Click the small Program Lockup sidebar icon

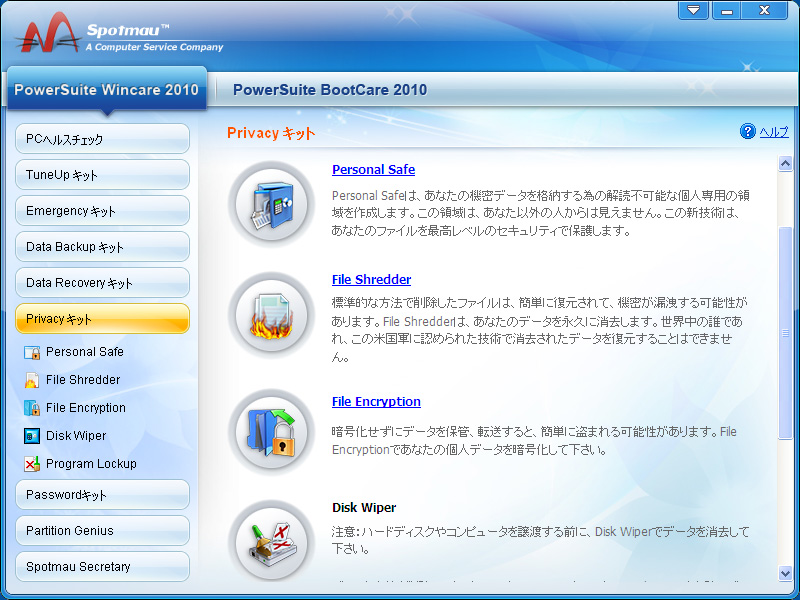(32, 464)
